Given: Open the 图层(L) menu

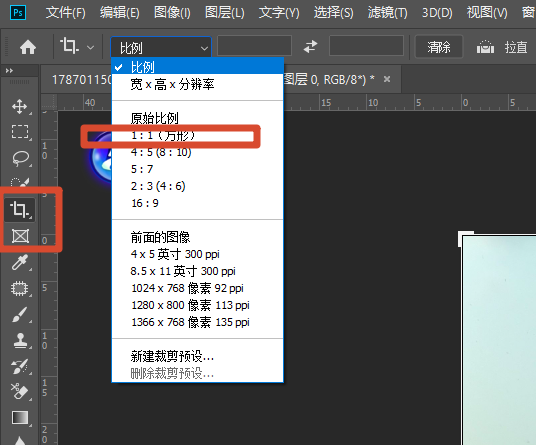Looking at the screenshot, I should click(225, 13).
